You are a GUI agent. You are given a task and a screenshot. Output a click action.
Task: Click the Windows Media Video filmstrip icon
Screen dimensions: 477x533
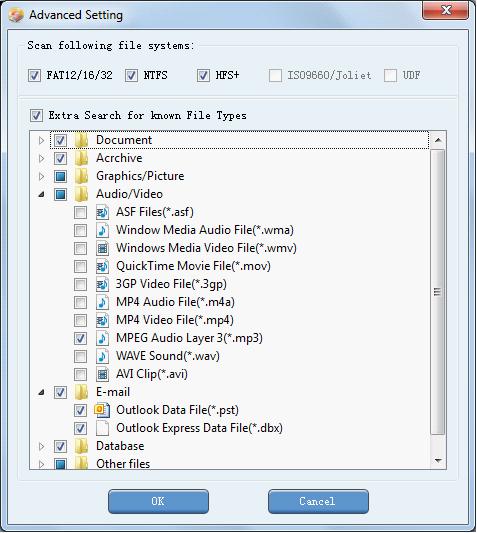tap(102, 248)
